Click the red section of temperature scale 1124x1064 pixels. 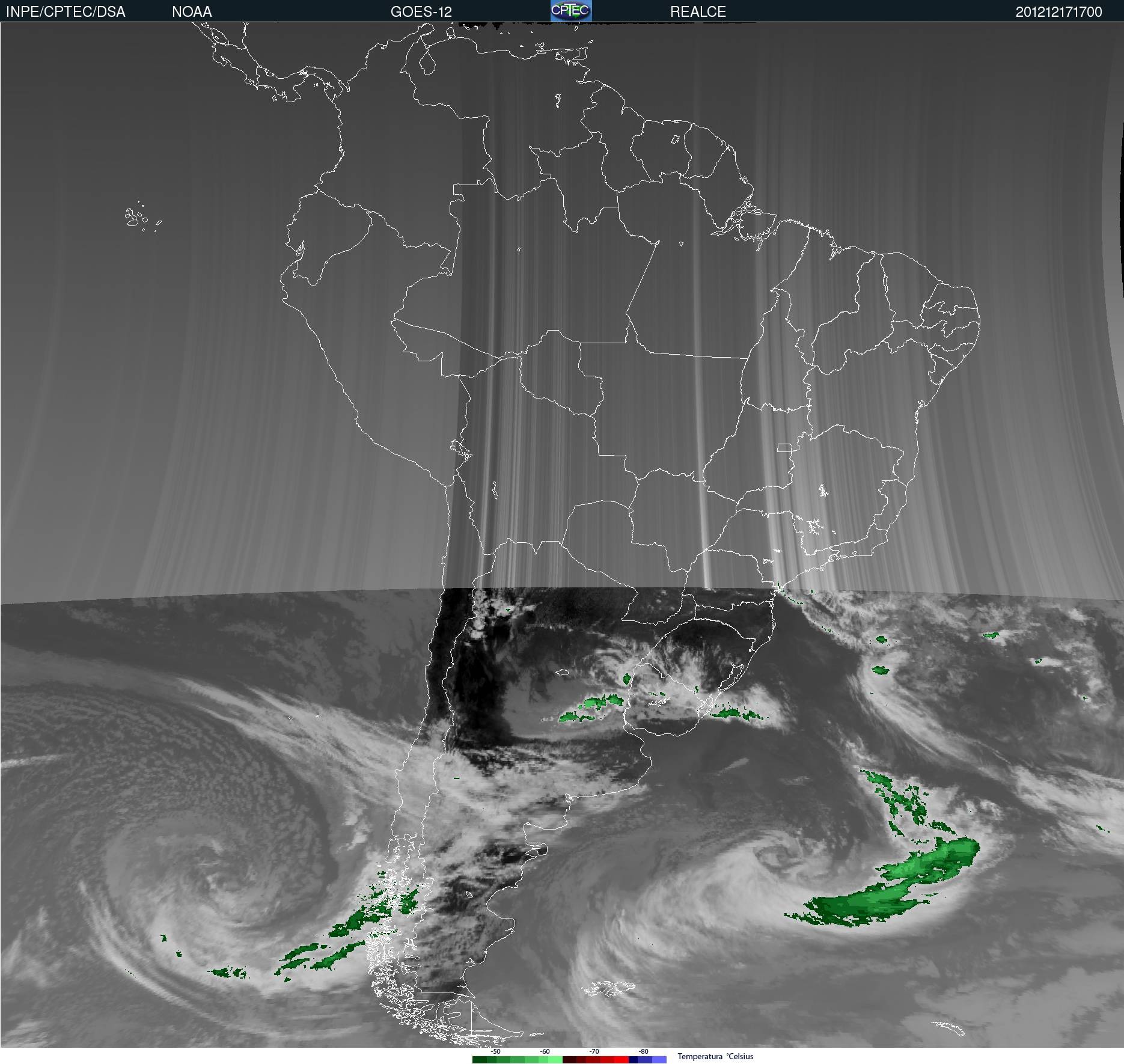(x=596, y=1060)
